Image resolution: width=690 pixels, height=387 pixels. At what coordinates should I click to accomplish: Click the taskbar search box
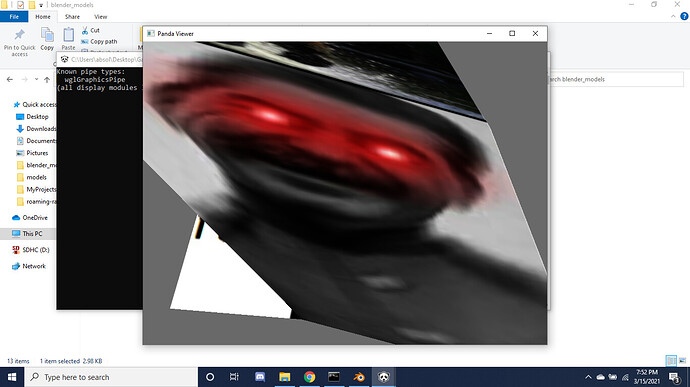[111, 377]
